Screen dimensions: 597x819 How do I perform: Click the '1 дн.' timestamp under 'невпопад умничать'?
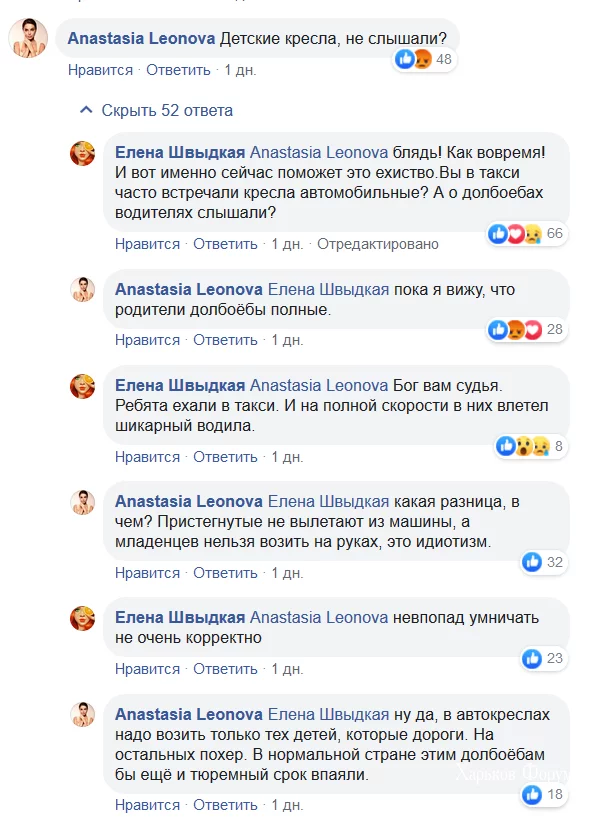[287, 669]
